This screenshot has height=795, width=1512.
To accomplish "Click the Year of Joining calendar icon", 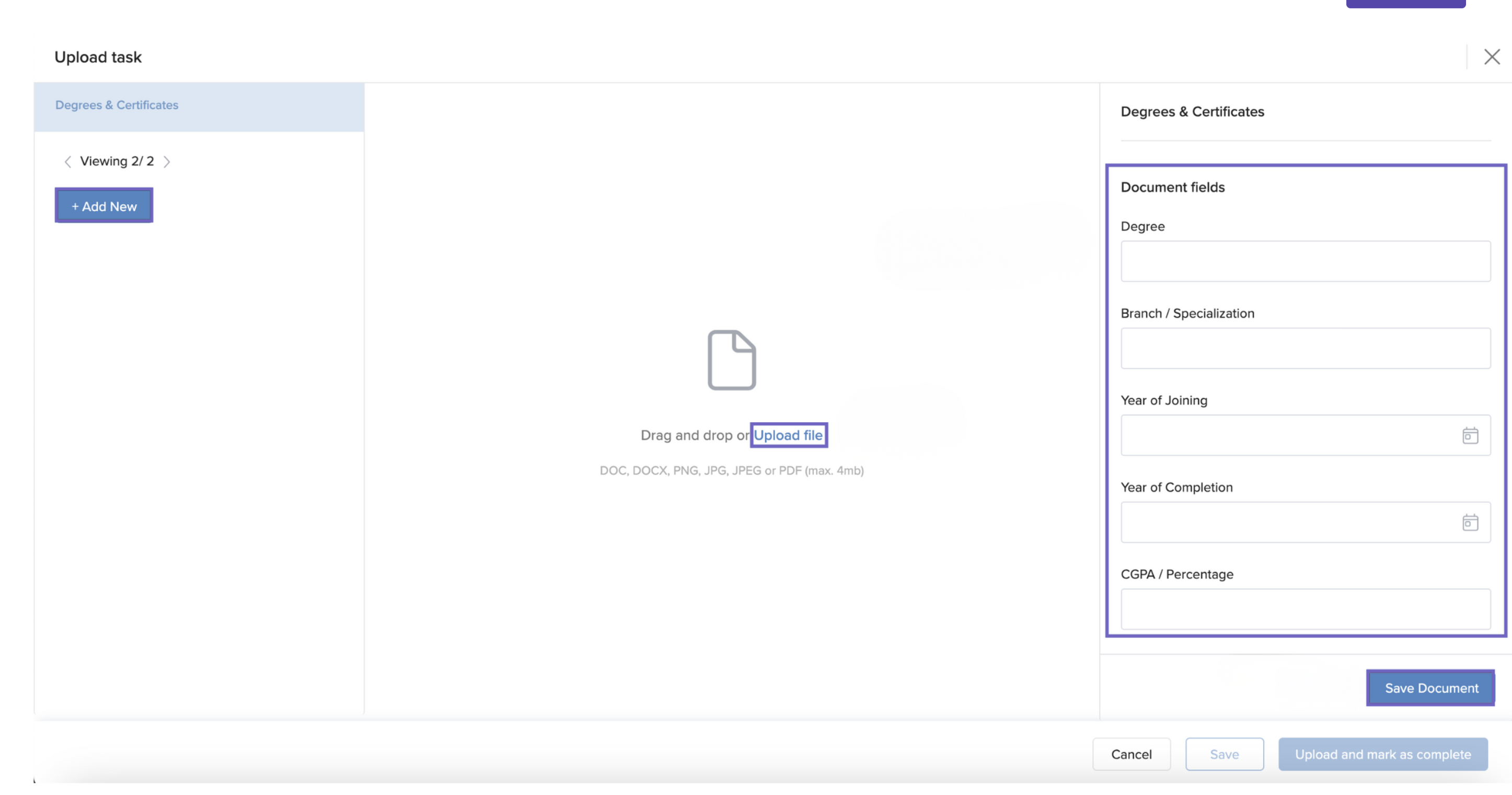I will click(x=1470, y=436).
